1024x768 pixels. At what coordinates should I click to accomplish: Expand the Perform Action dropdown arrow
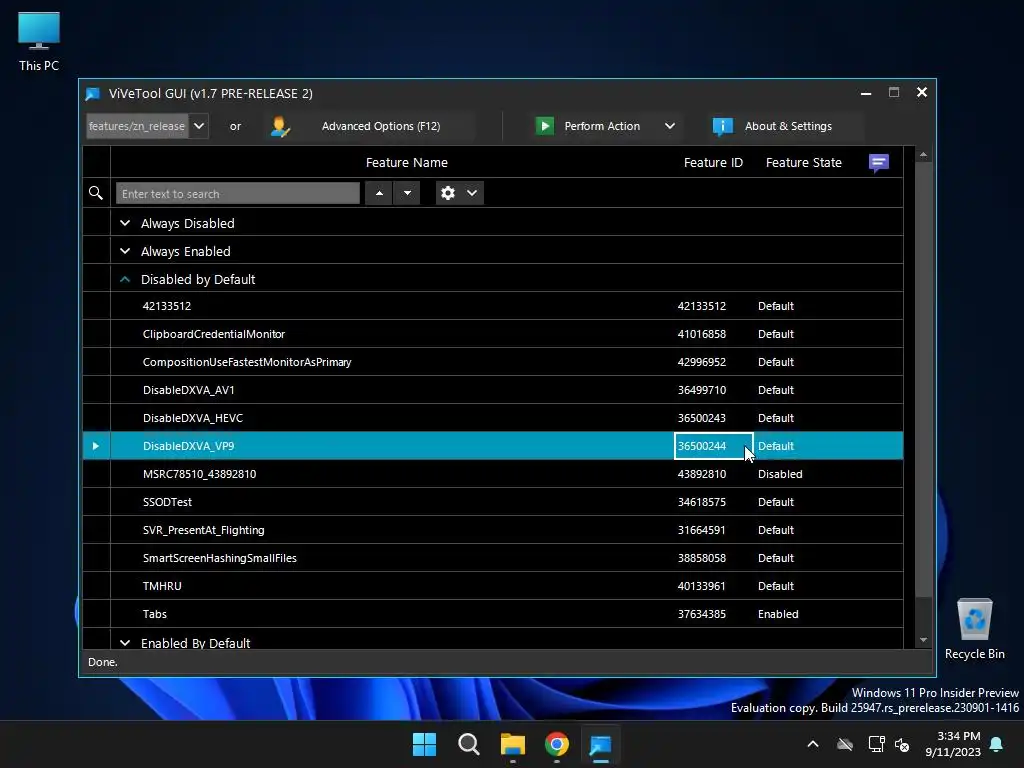669,126
